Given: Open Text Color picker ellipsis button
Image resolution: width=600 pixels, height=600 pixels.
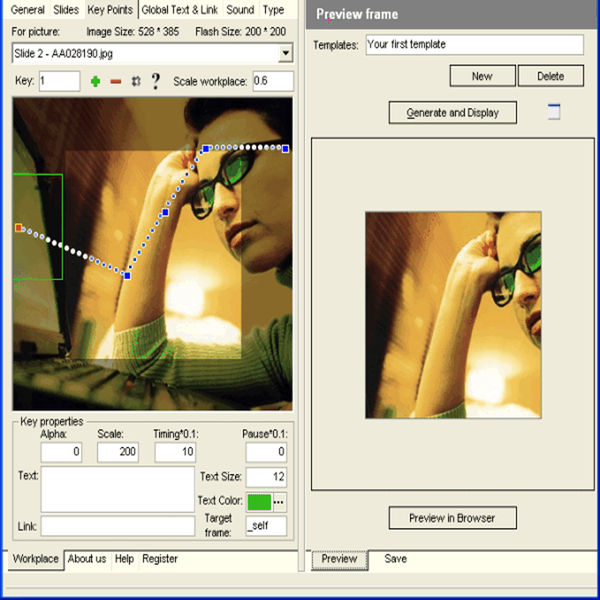Looking at the screenshot, I should pos(279,502).
